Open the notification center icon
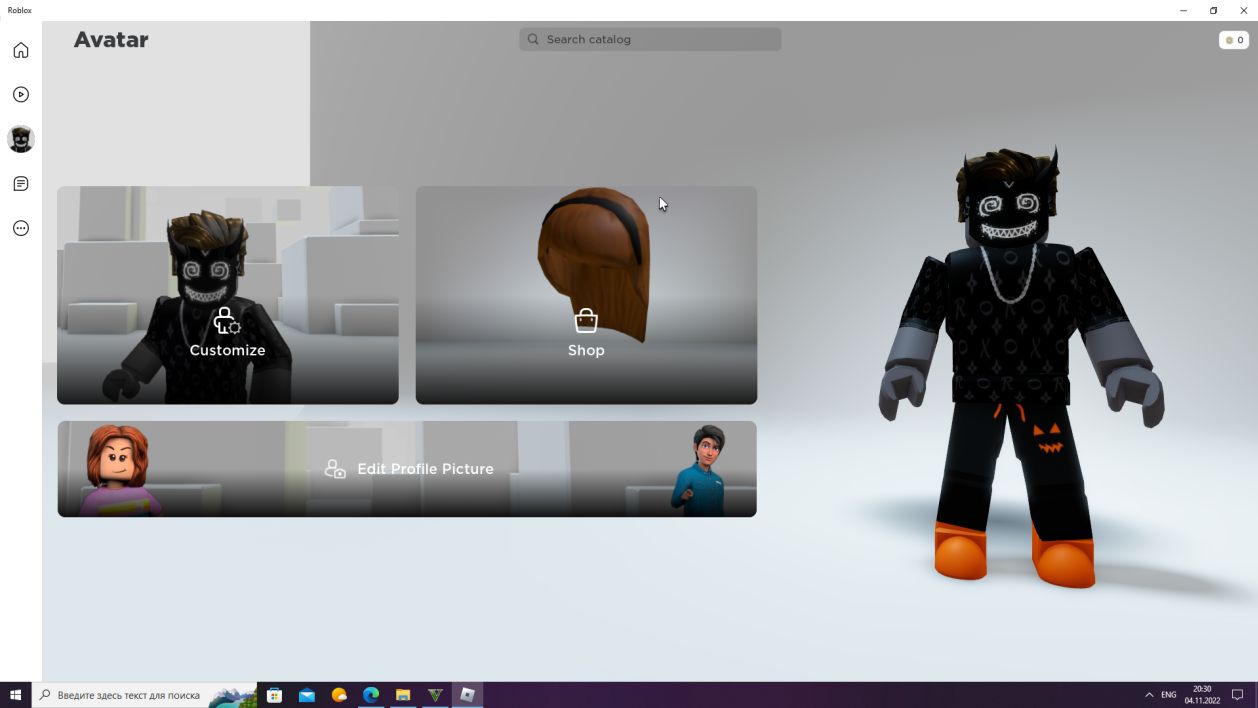 [x=1238, y=695]
